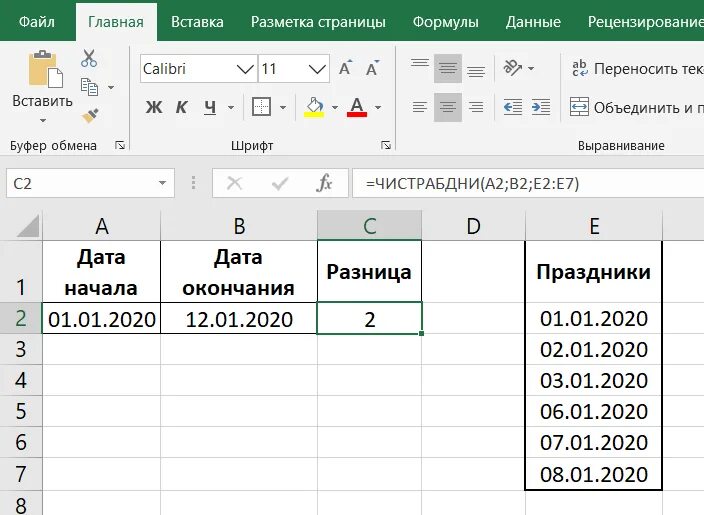Select holiday cell 06.01.2020
The height and width of the screenshot is (515, 704).
pos(594,411)
